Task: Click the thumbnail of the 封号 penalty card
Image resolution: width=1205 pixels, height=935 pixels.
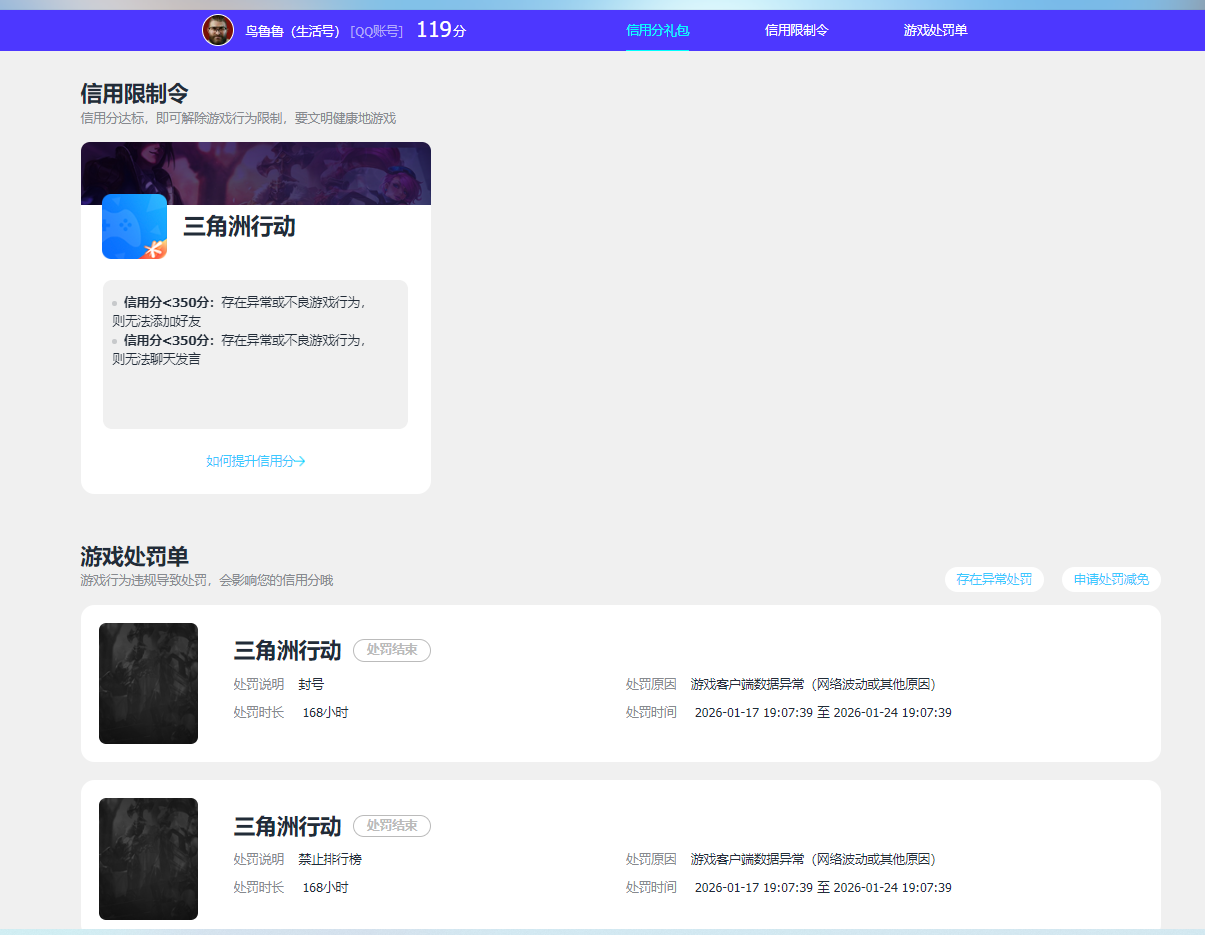Action: (148, 683)
